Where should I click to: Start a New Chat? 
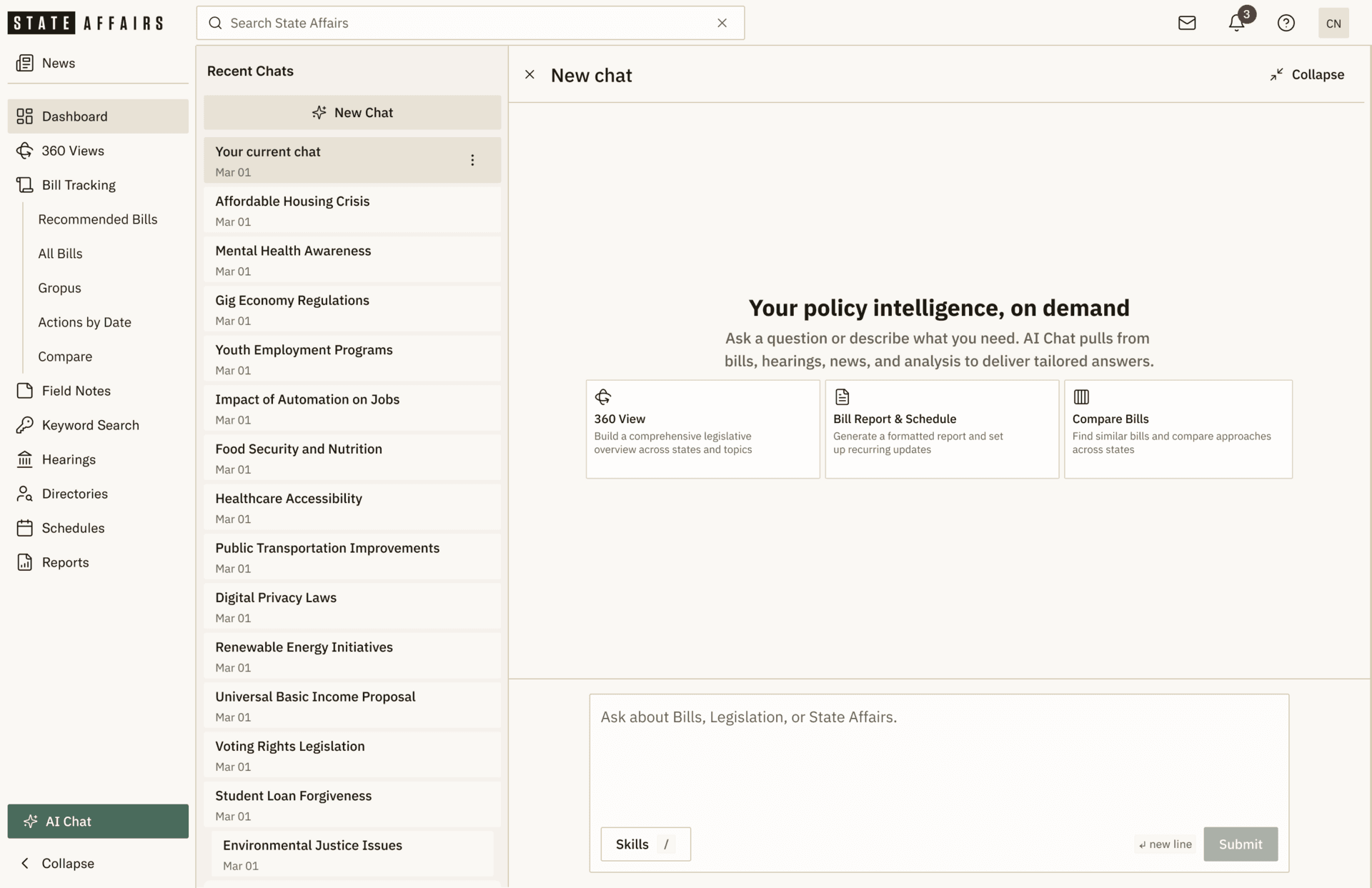tap(352, 112)
